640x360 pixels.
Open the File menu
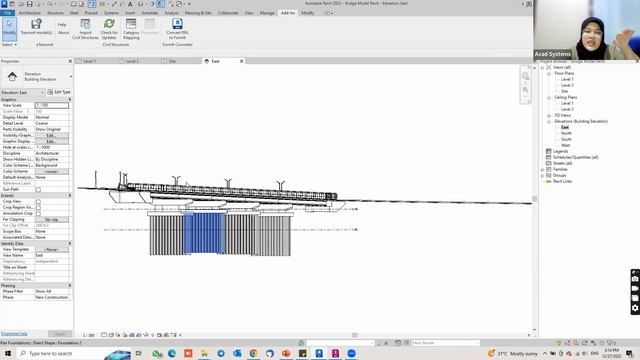click(7, 13)
